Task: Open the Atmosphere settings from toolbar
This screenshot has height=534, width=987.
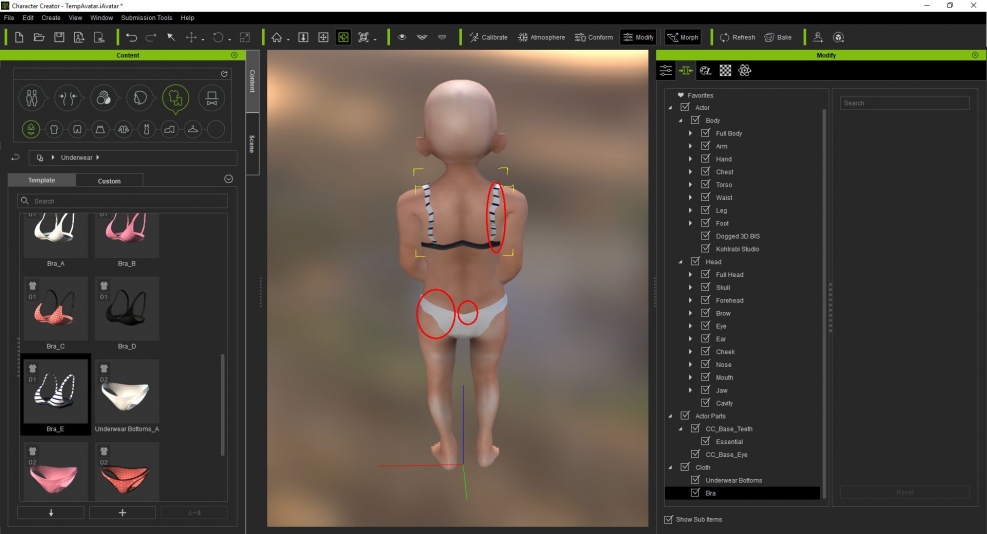Action: (541, 37)
